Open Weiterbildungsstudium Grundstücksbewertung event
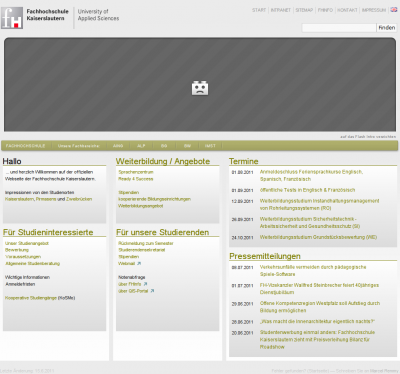 click(318, 237)
